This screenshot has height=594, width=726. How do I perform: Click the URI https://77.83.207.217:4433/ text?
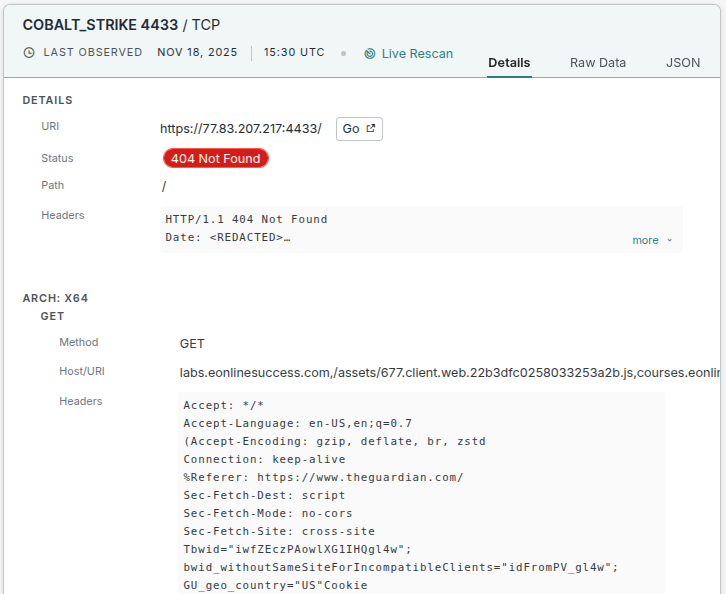pos(241,129)
